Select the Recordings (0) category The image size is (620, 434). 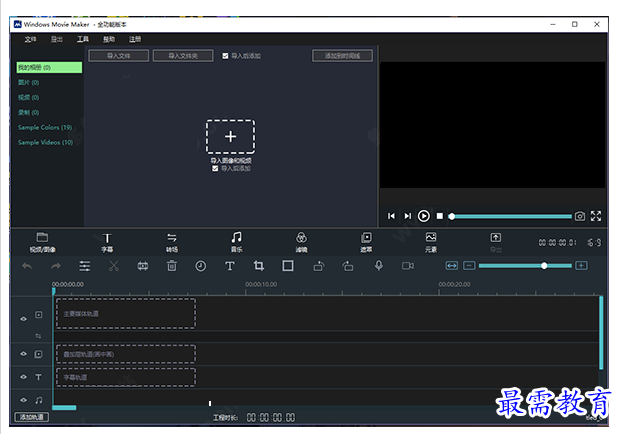pyautogui.click(x=28, y=113)
